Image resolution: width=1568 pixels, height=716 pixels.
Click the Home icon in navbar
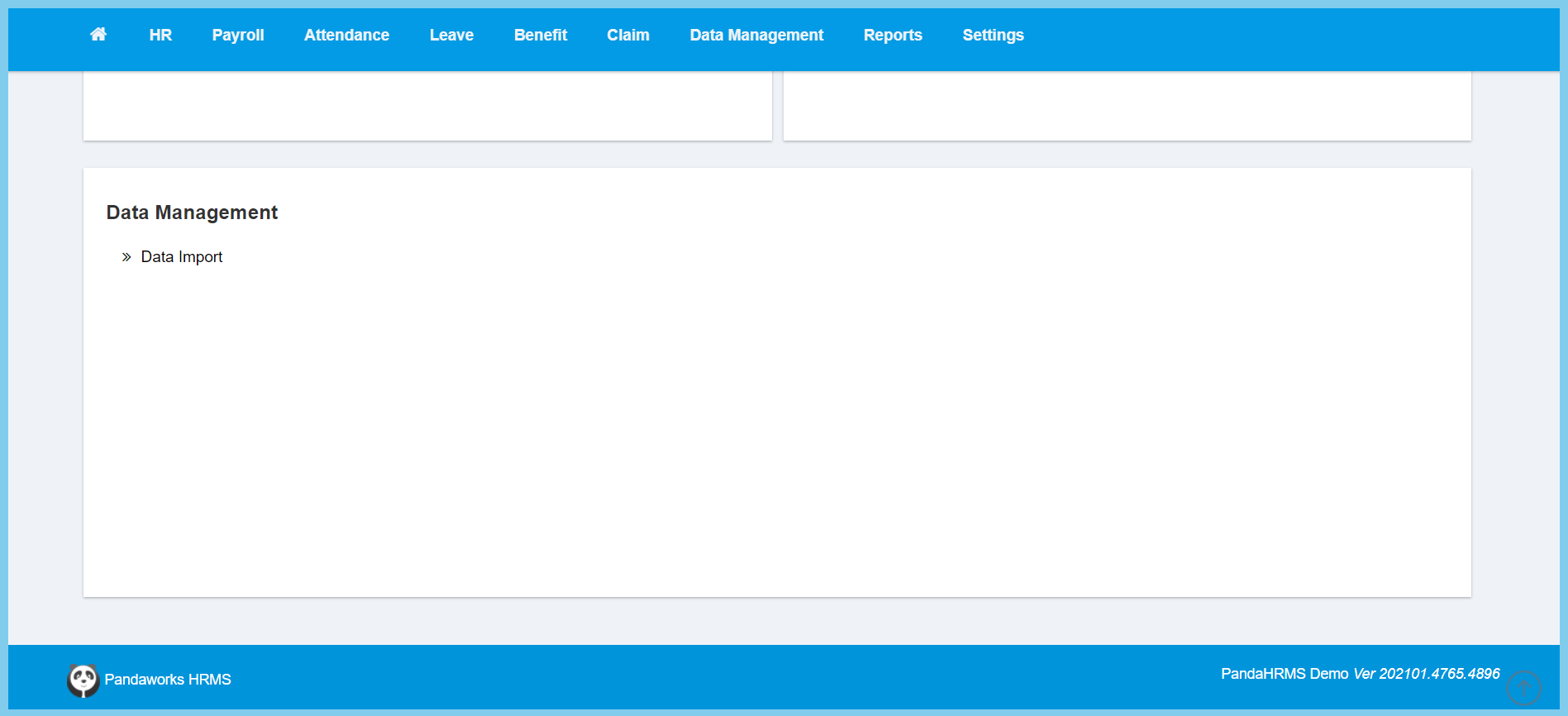(x=98, y=35)
